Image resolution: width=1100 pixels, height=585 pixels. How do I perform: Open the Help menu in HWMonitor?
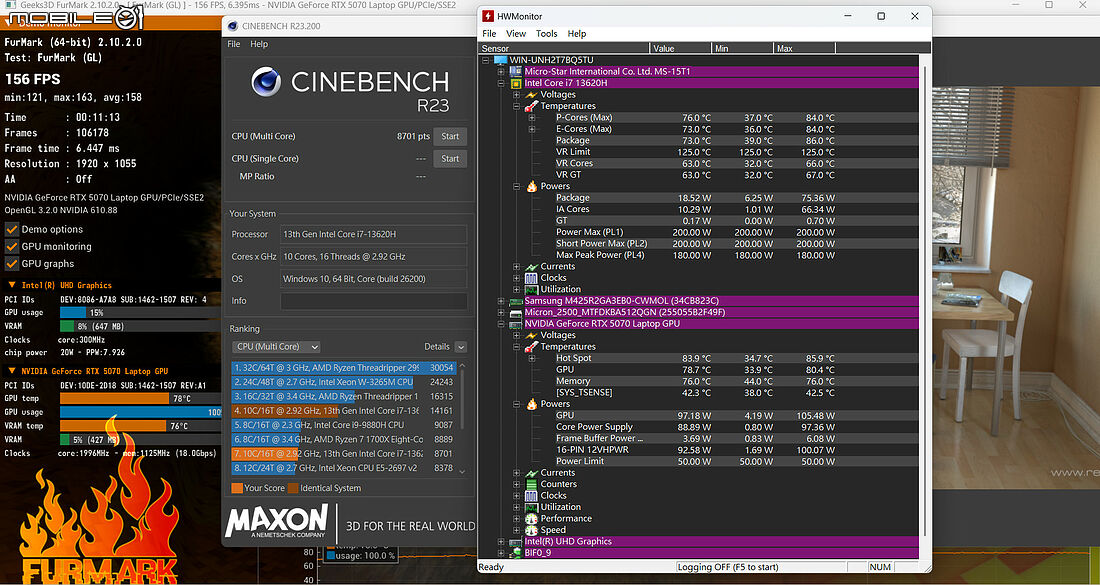pyautogui.click(x=577, y=34)
